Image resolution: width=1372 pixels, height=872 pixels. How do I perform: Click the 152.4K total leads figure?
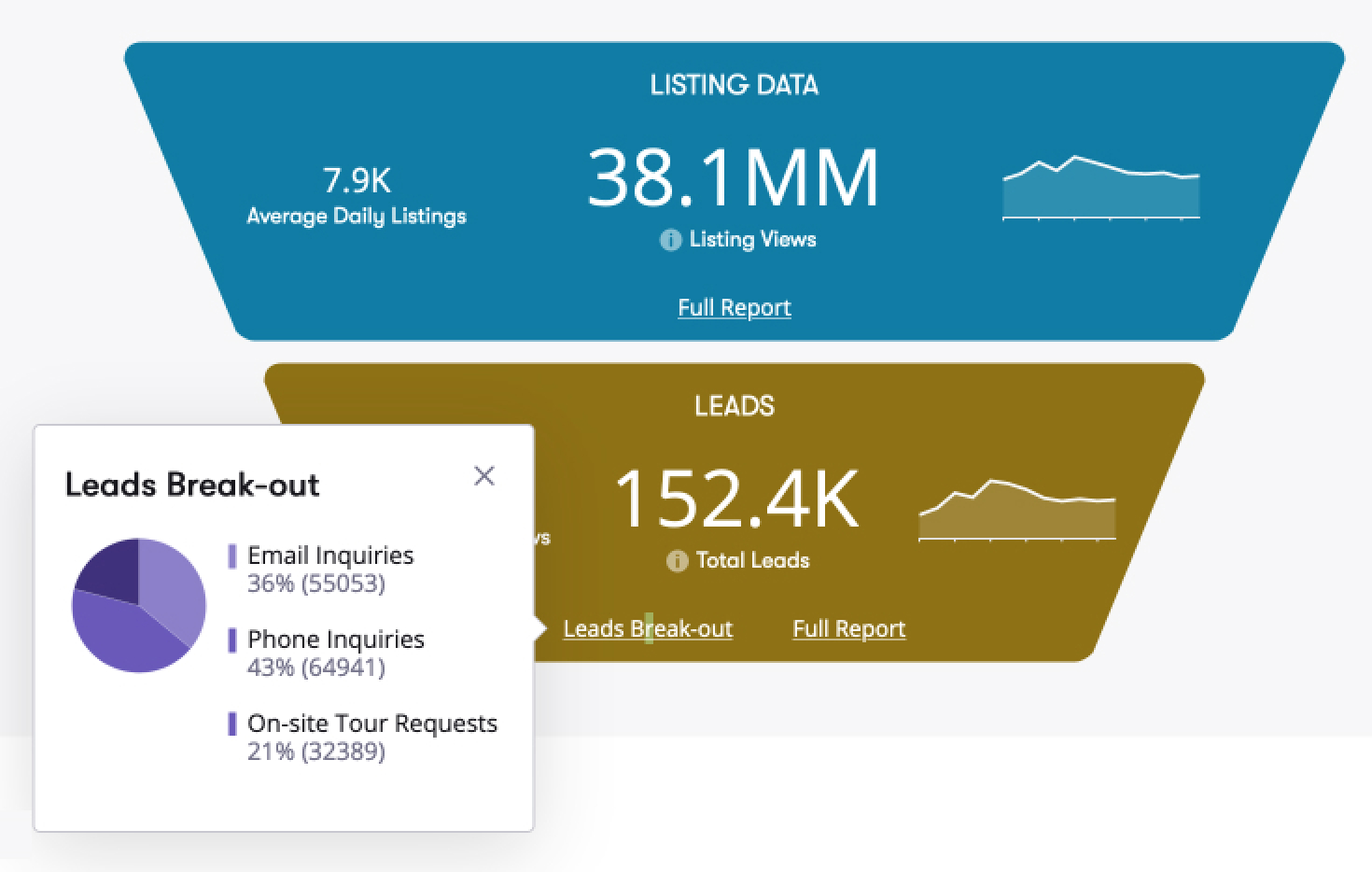[x=735, y=499]
